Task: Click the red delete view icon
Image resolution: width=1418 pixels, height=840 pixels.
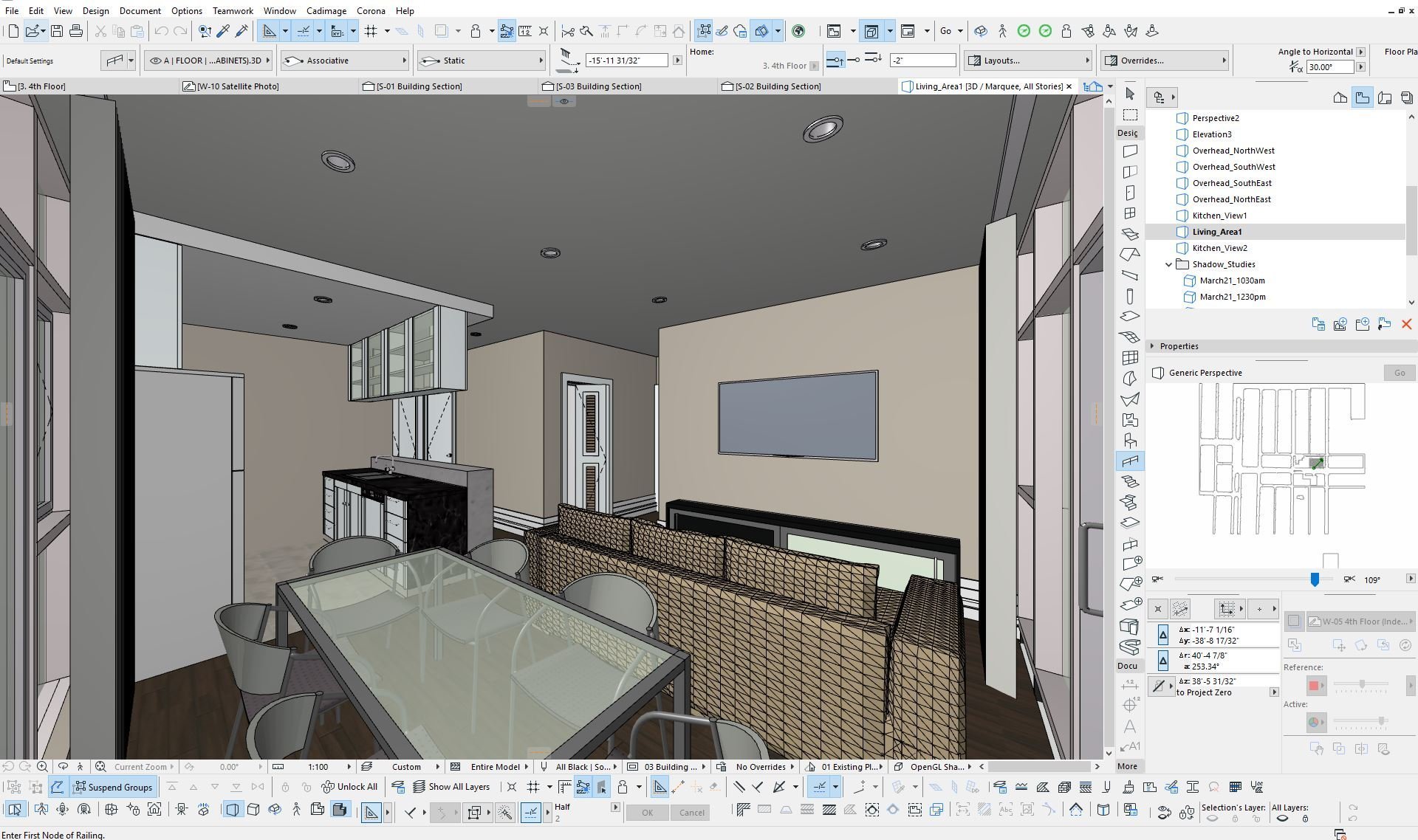Action: (1406, 324)
